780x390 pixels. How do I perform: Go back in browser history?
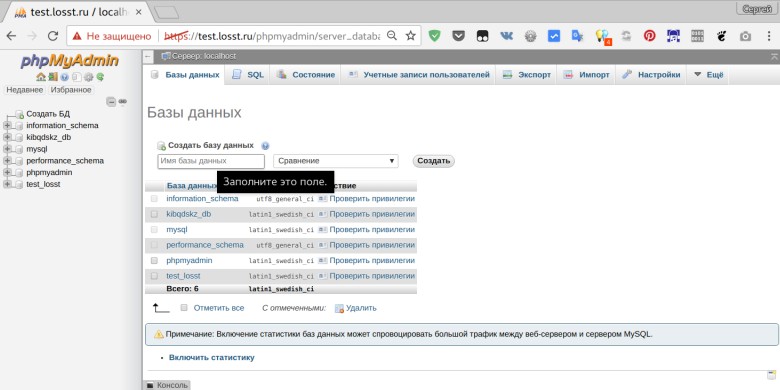click(11, 36)
